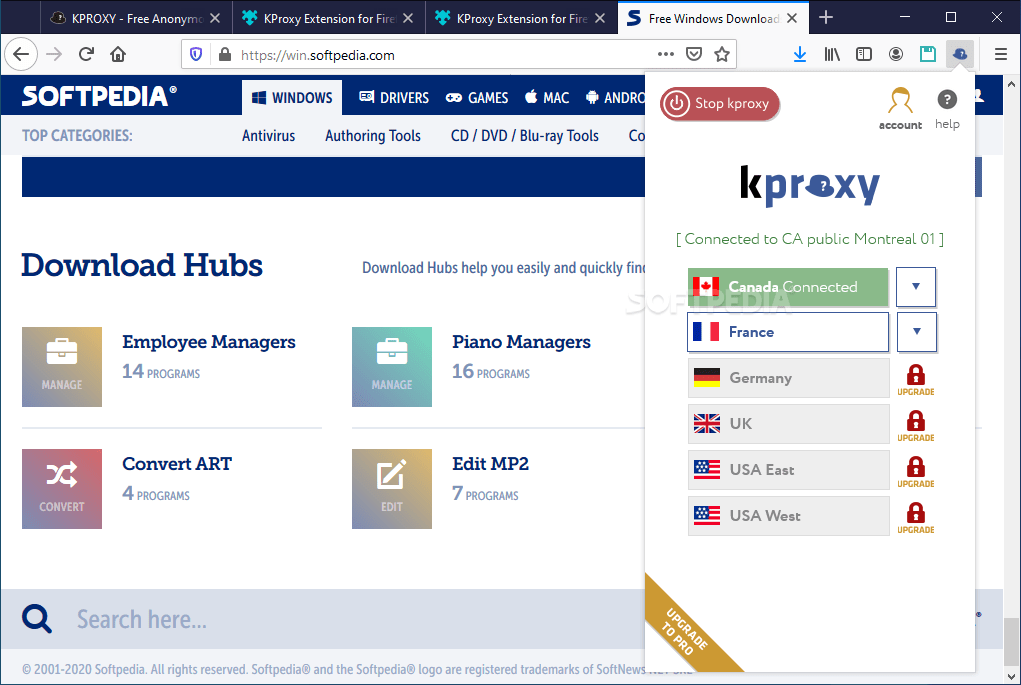Choose the USA East server row
This screenshot has width=1021, height=685.
789,469
